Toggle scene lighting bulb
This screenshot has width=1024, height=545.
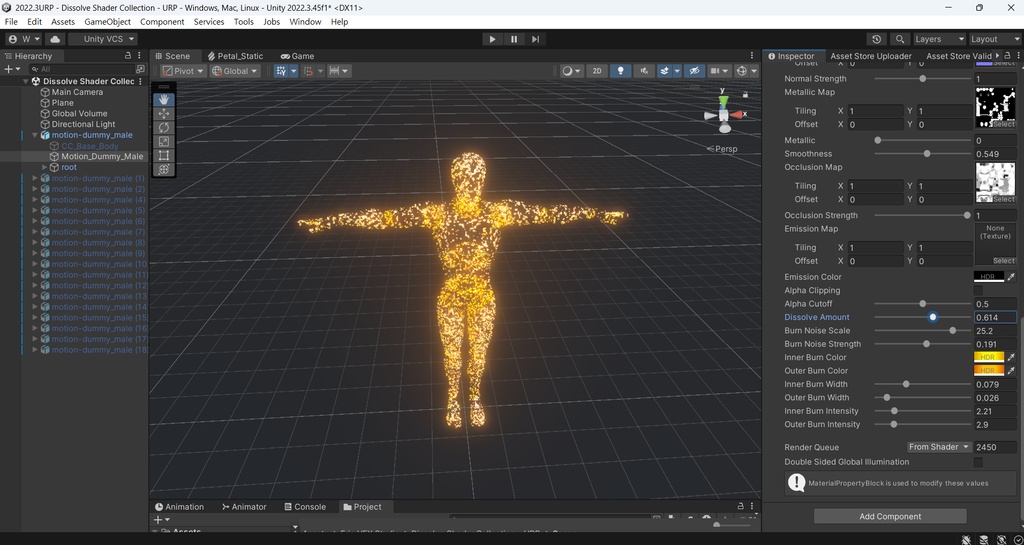(620, 71)
